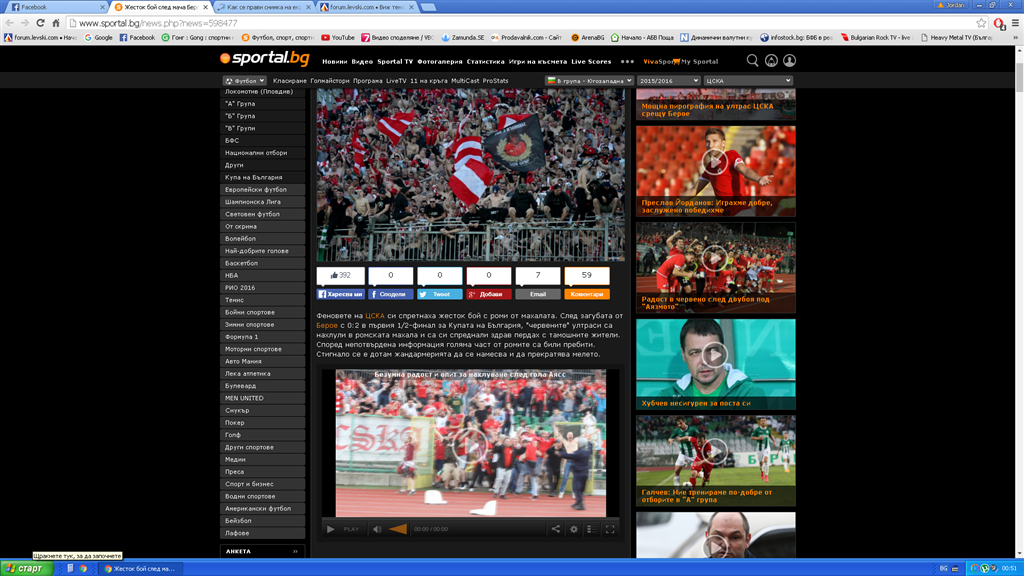Image resolution: width=1024 pixels, height=576 pixels.
Task: Open YouTube bookmark in bookmarks bar
Action: [338, 37]
